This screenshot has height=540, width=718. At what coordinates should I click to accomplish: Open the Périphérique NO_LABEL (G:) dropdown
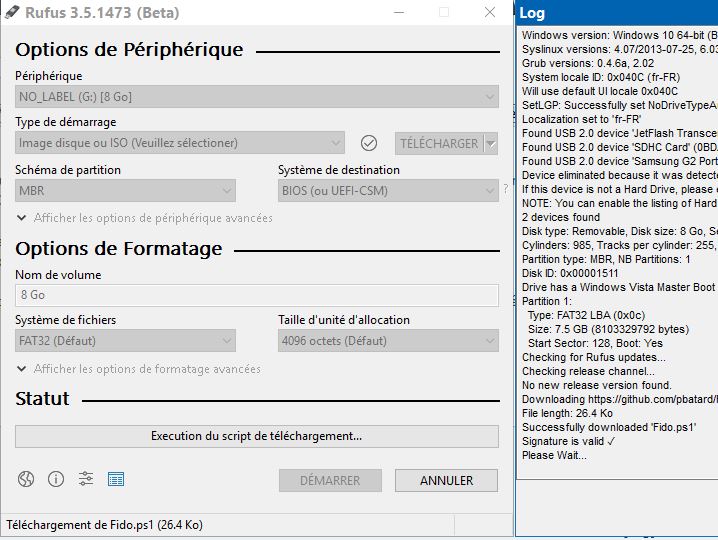257,97
